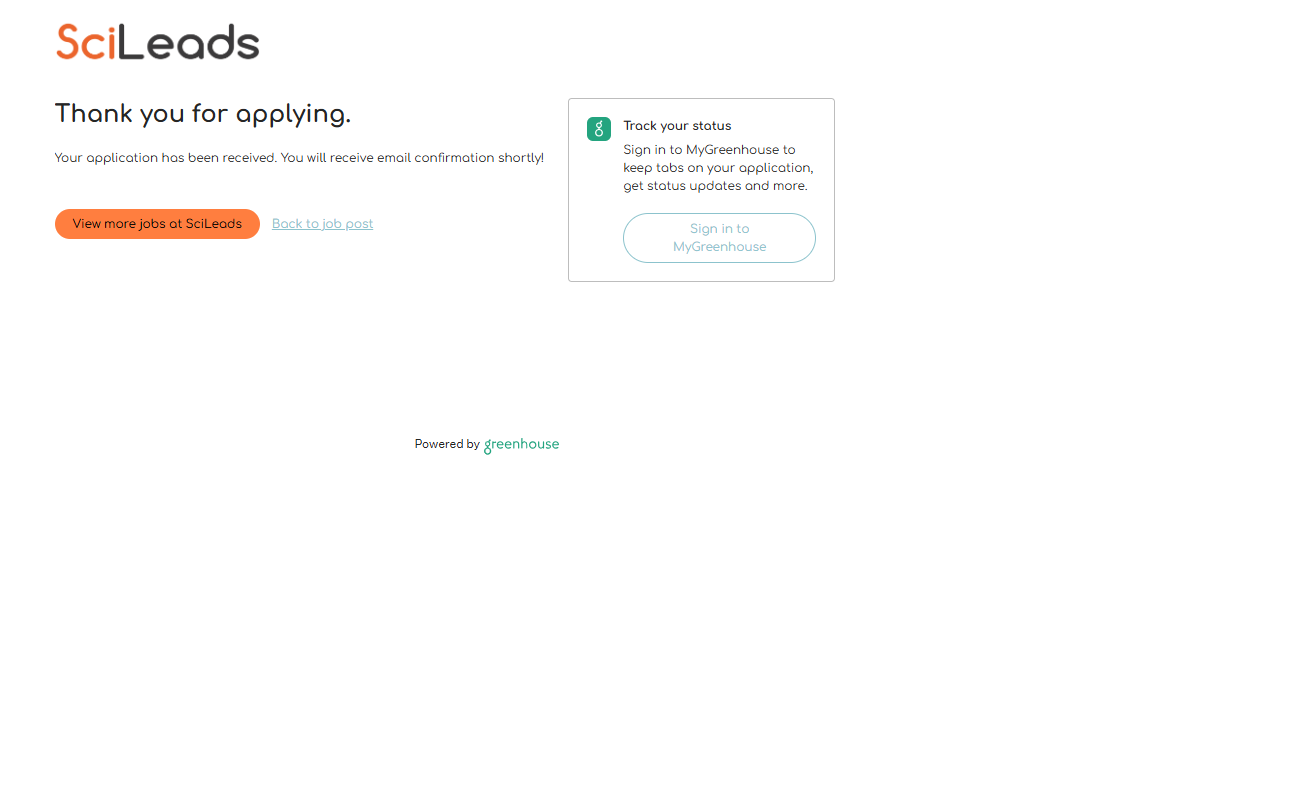Click the "Track your status" card title

click(x=677, y=126)
